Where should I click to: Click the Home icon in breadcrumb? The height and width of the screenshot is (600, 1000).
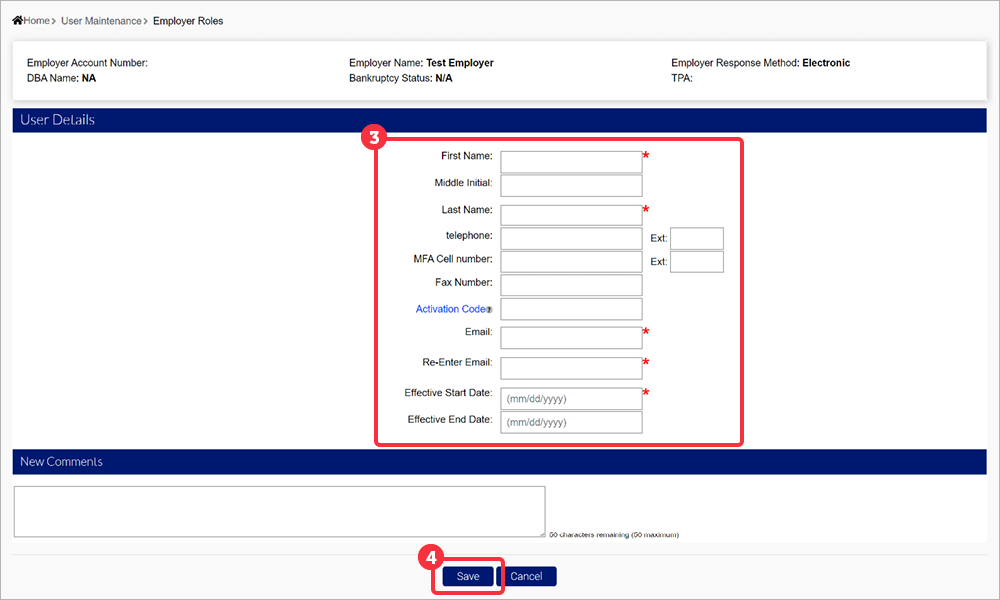17,21
